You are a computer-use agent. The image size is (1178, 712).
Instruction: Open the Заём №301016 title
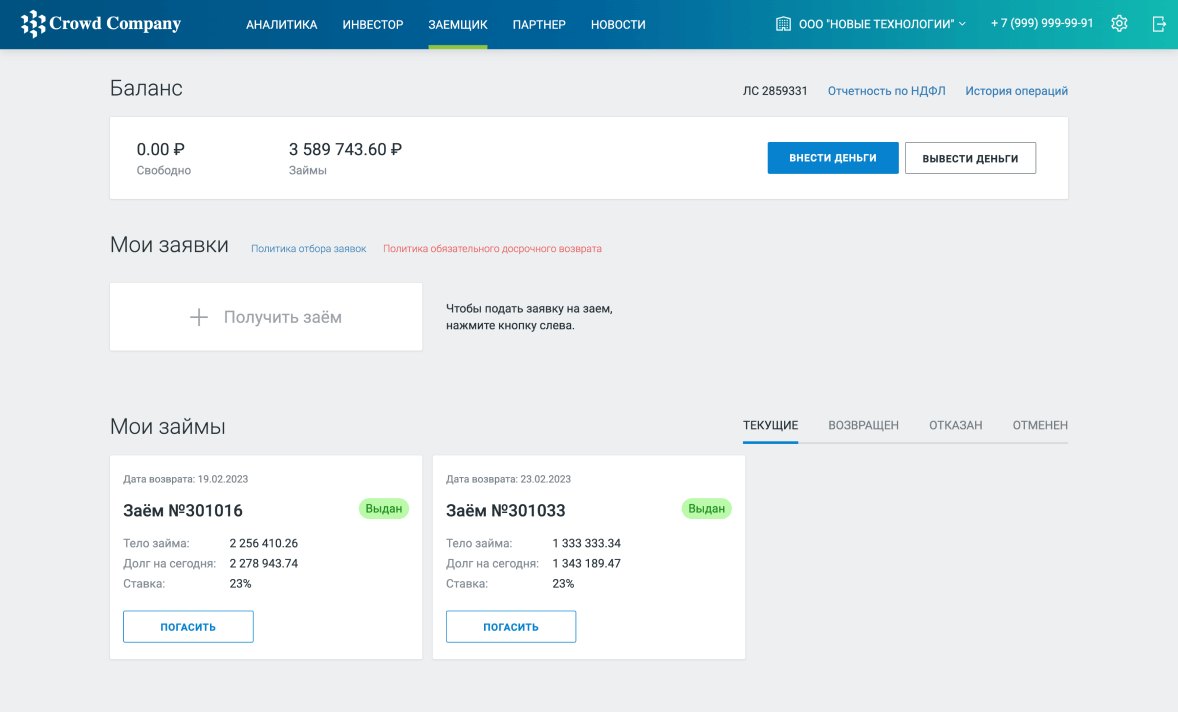(x=183, y=511)
